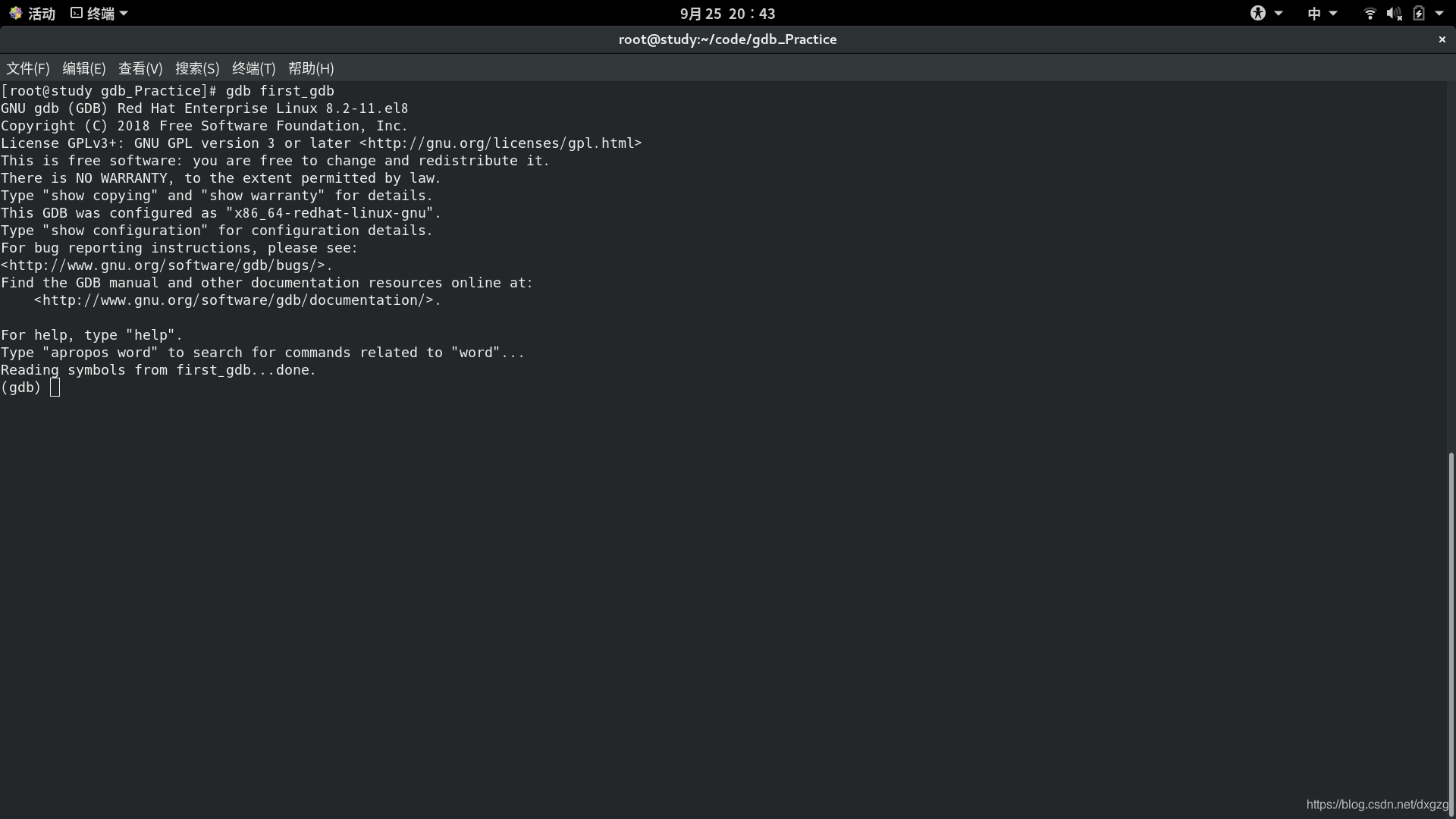Viewport: 1456px width, 819px height.
Task: Click the 活动 activities button
Action: pyautogui.click(x=33, y=13)
